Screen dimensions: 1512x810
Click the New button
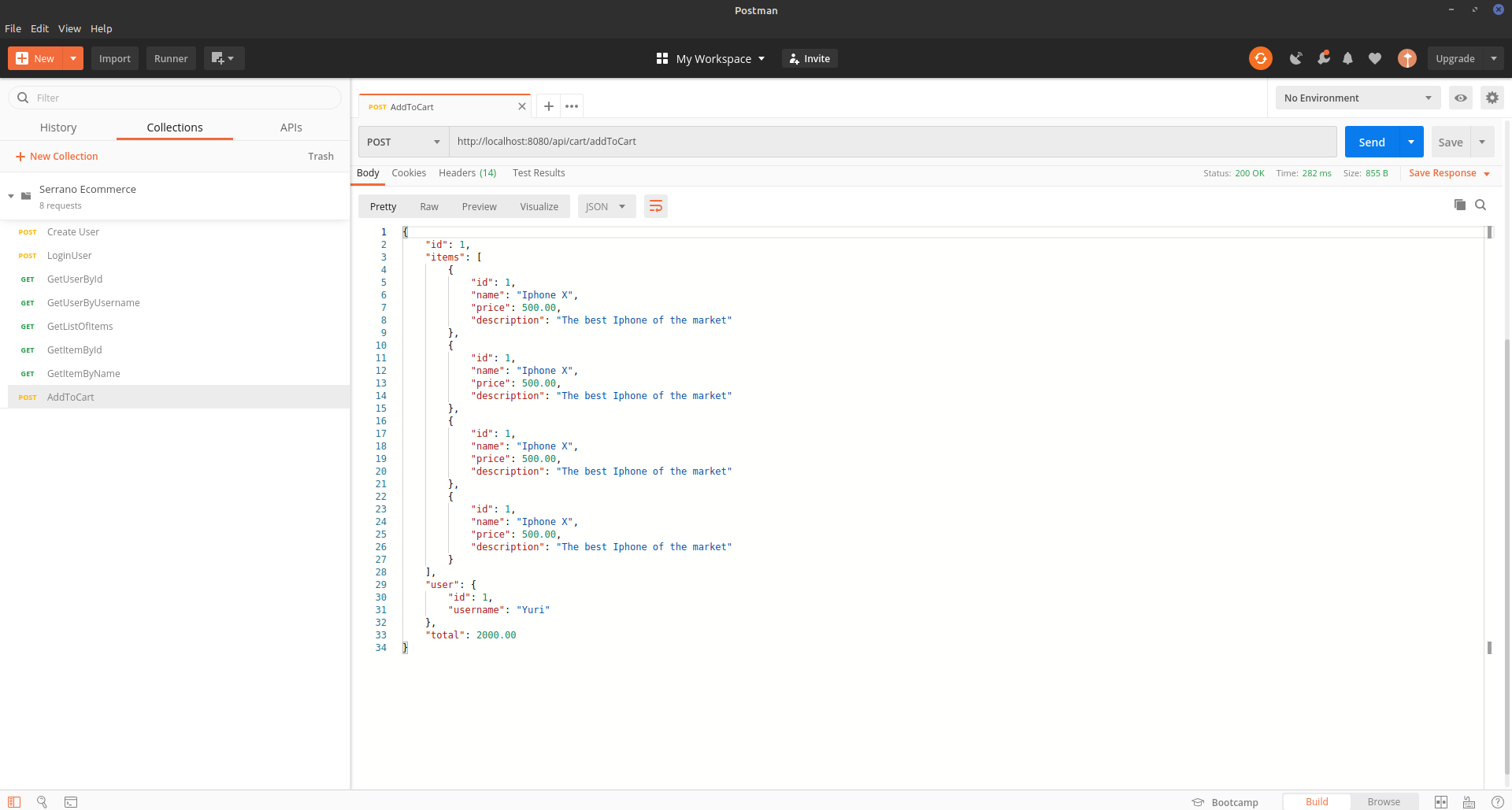(35, 58)
